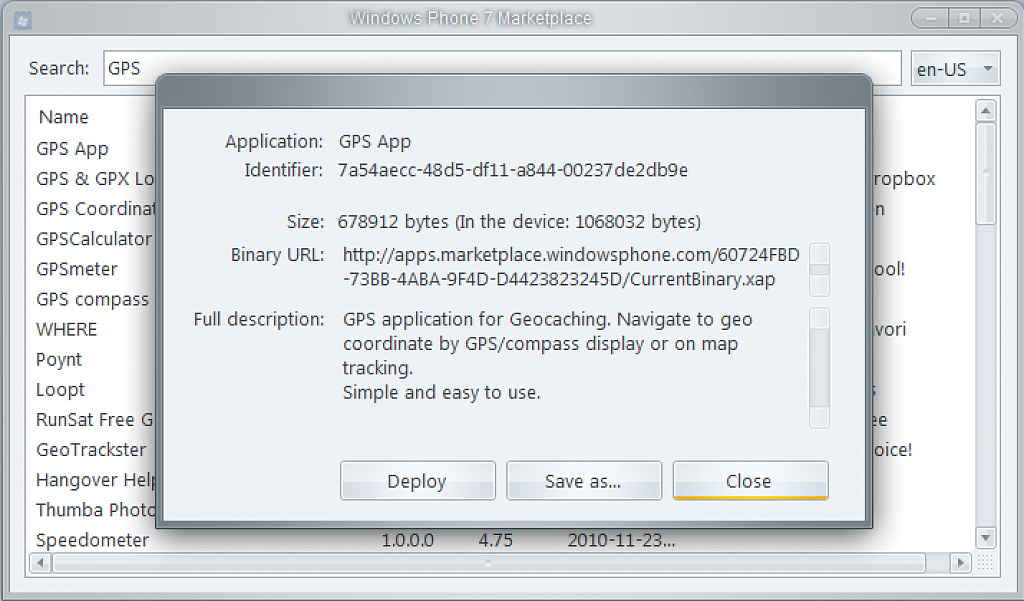Image resolution: width=1024 pixels, height=601 pixels.
Task: Click the Name column header
Action: tap(63, 117)
